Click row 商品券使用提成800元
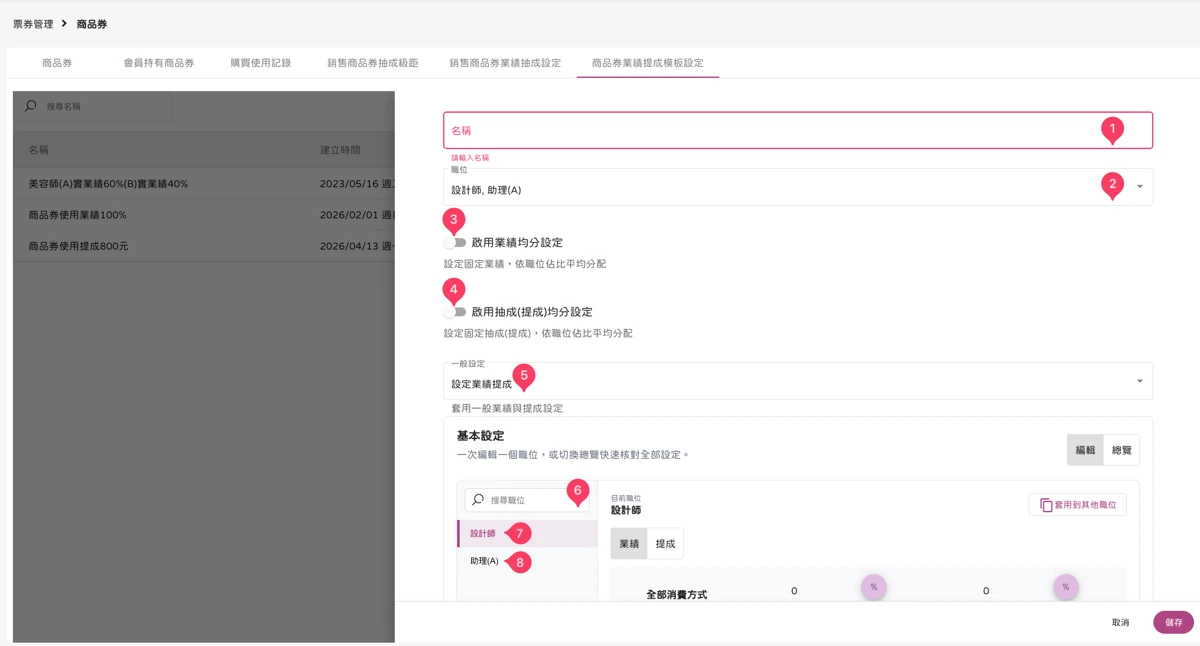The image size is (1200, 646). pyautogui.click(x=204, y=246)
